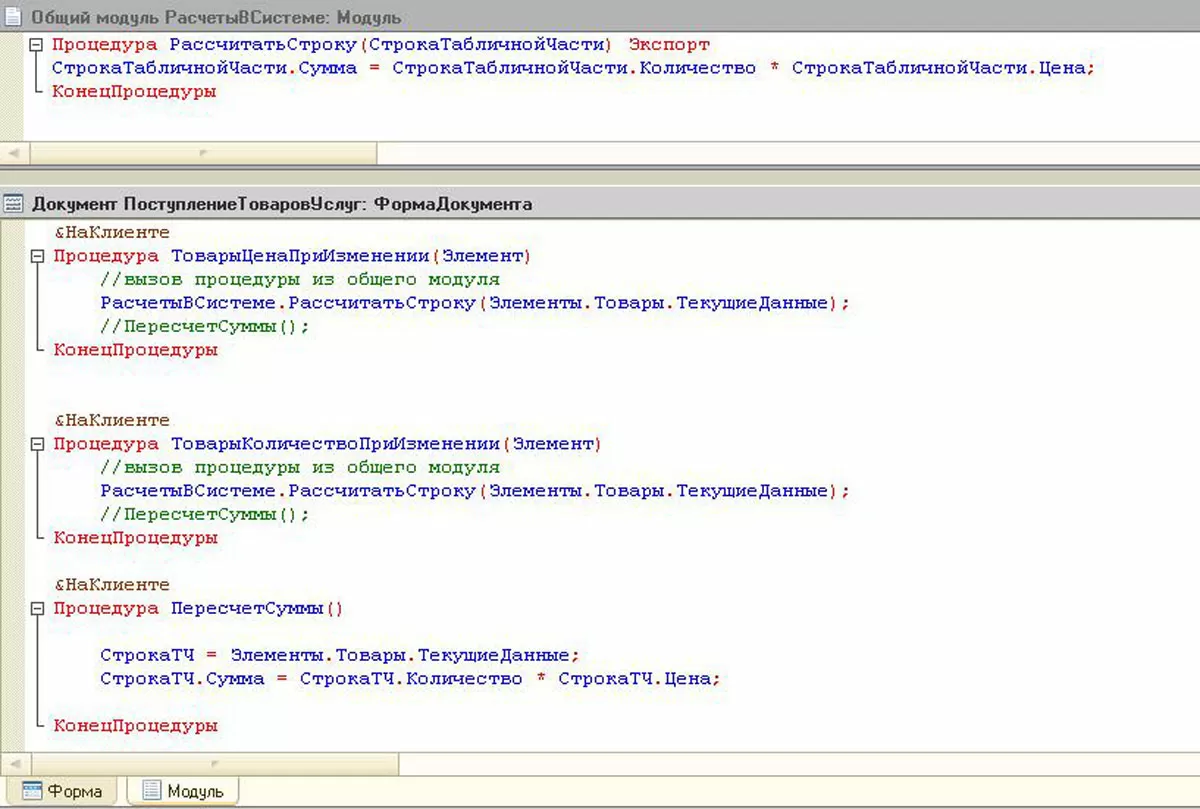Collapse the ТоварыЦенаПриИзменении procedure block
Screen dimensions: 1200x809
point(38,256)
